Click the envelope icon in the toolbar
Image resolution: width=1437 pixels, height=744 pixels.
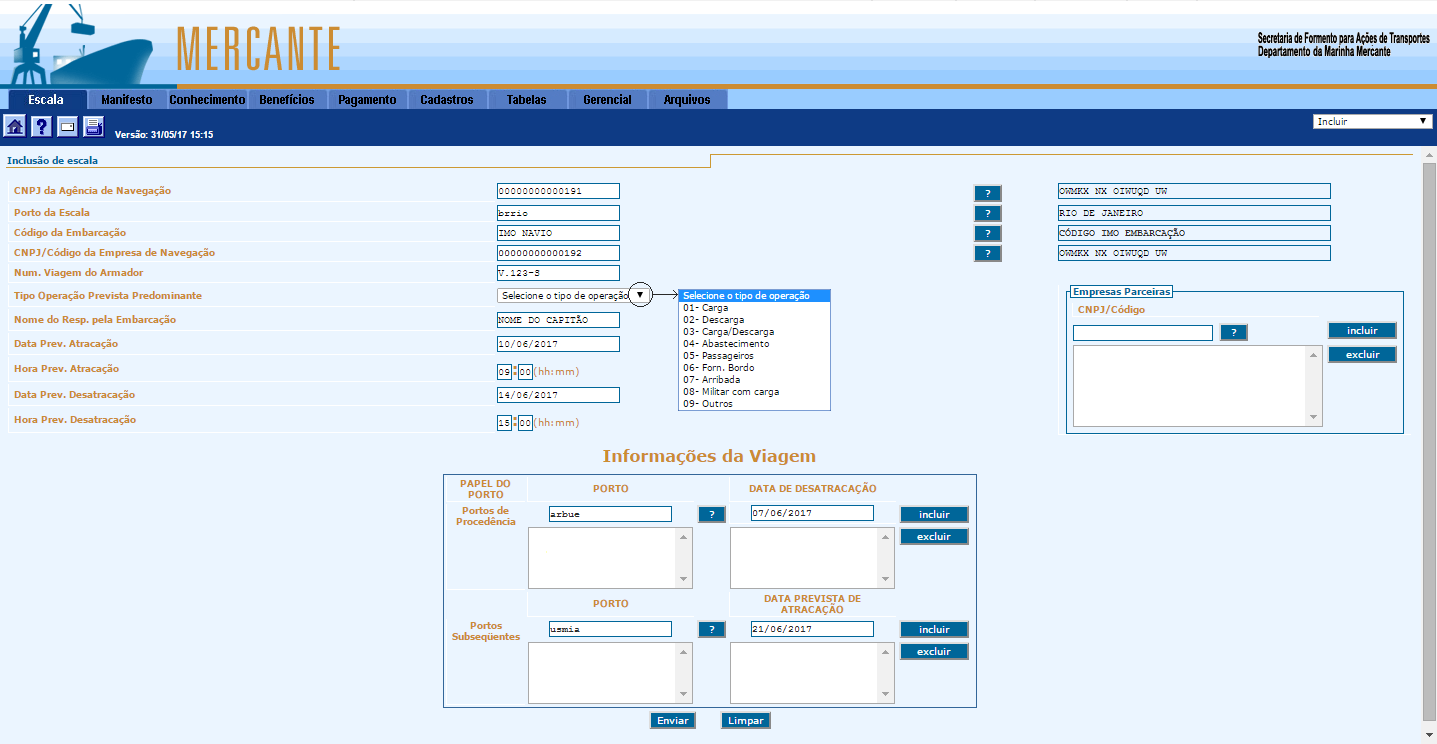pyautogui.click(x=67, y=127)
